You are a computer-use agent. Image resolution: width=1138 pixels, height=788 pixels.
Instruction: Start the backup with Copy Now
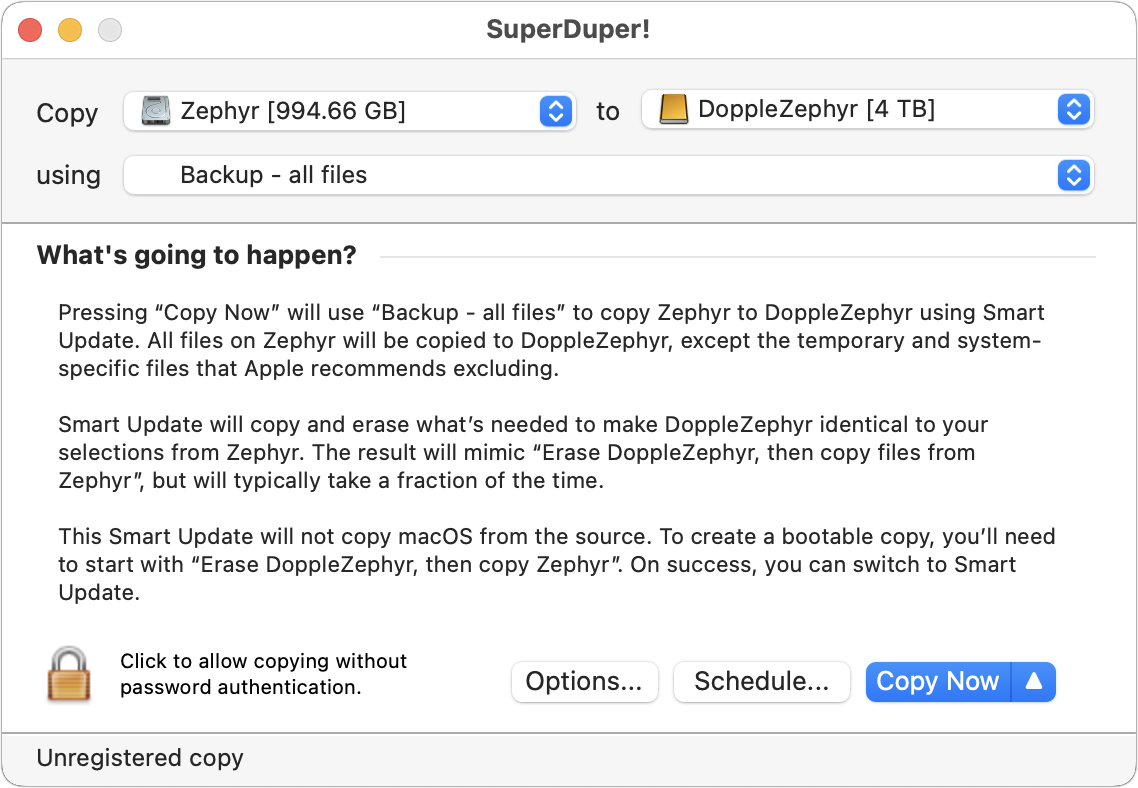(938, 681)
